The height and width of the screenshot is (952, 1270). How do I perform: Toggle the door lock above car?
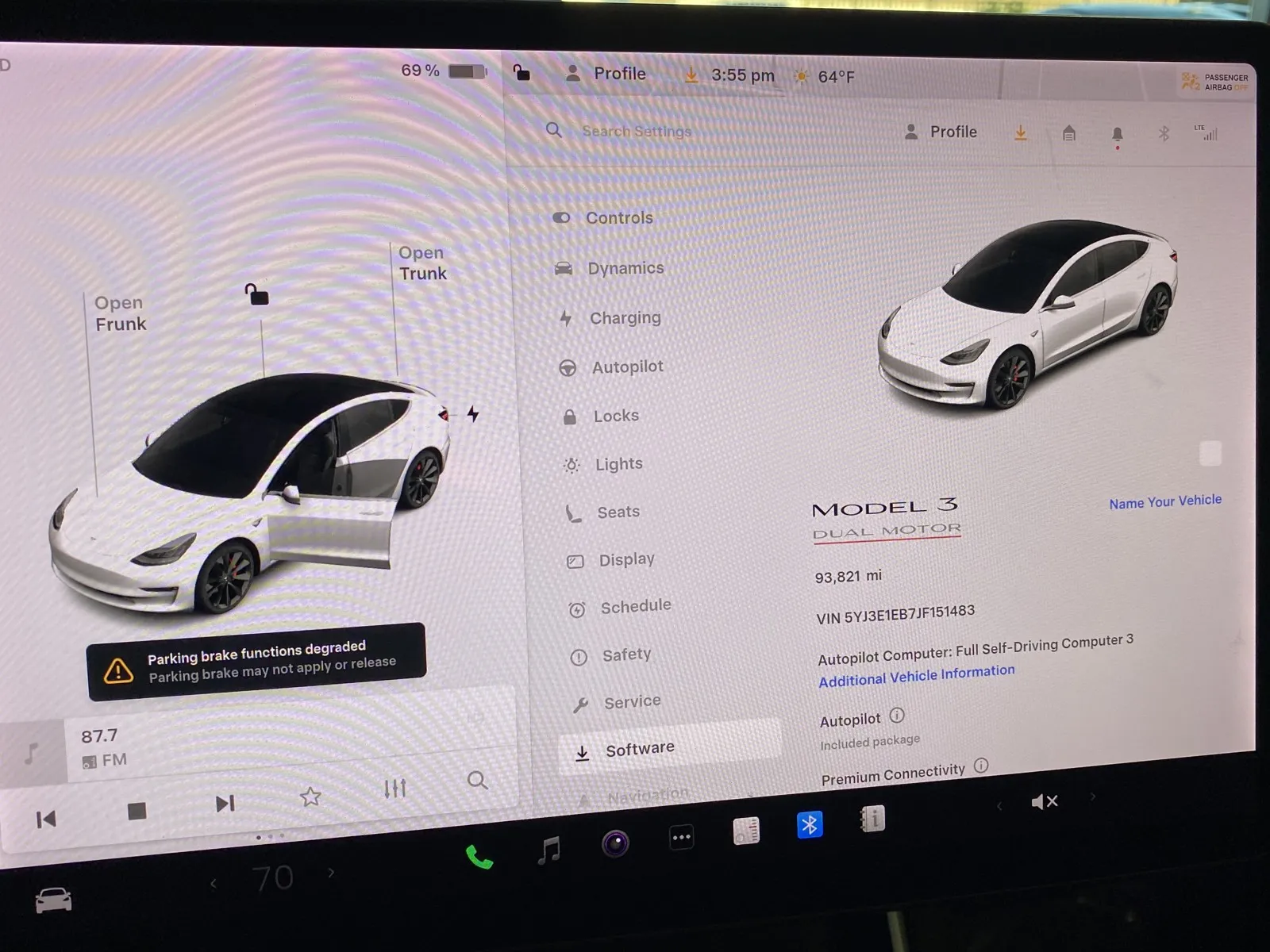(x=256, y=294)
